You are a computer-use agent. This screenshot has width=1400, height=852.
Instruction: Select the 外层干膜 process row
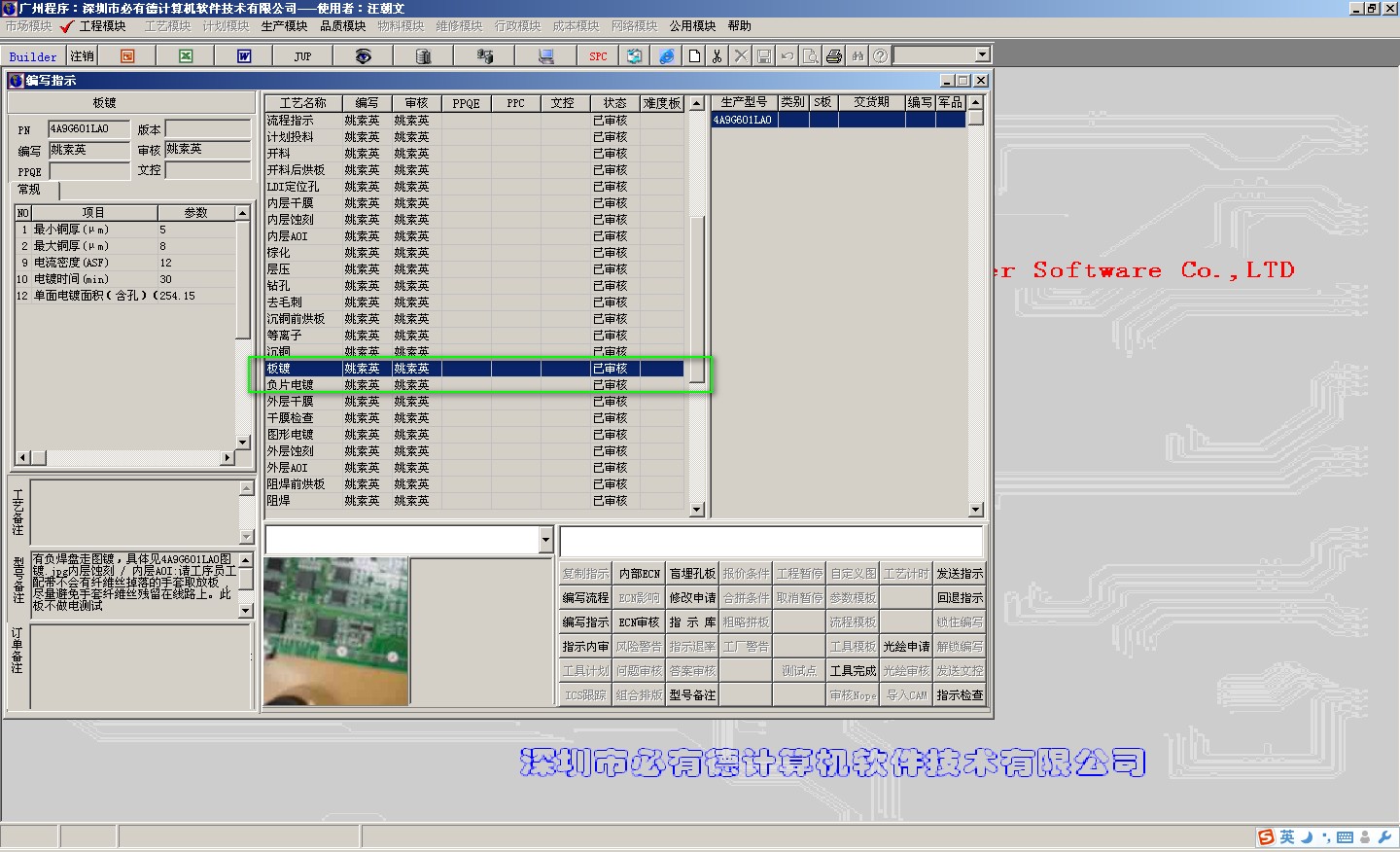pyautogui.click(x=473, y=402)
